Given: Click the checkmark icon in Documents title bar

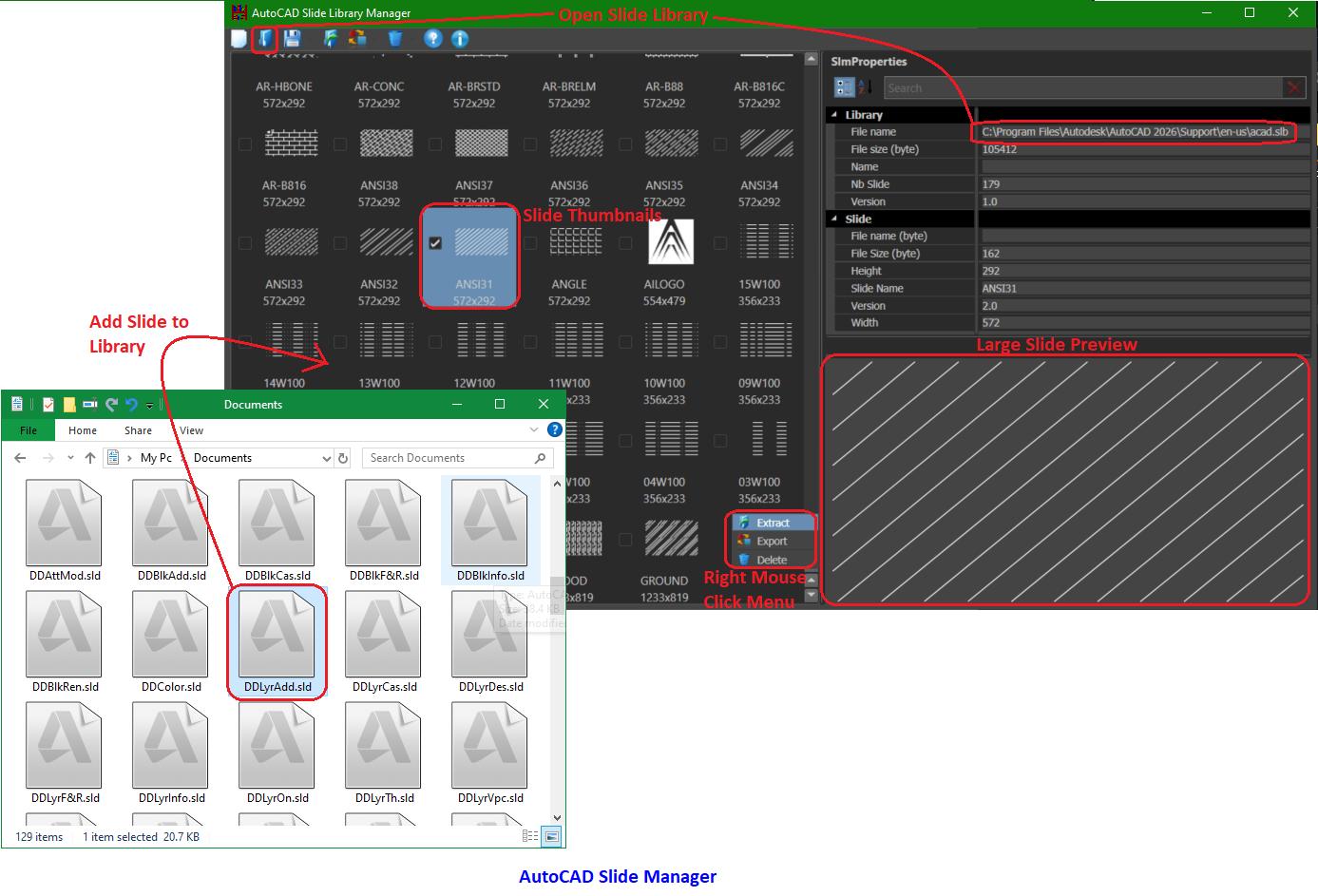Looking at the screenshot, I should (48, 405).
